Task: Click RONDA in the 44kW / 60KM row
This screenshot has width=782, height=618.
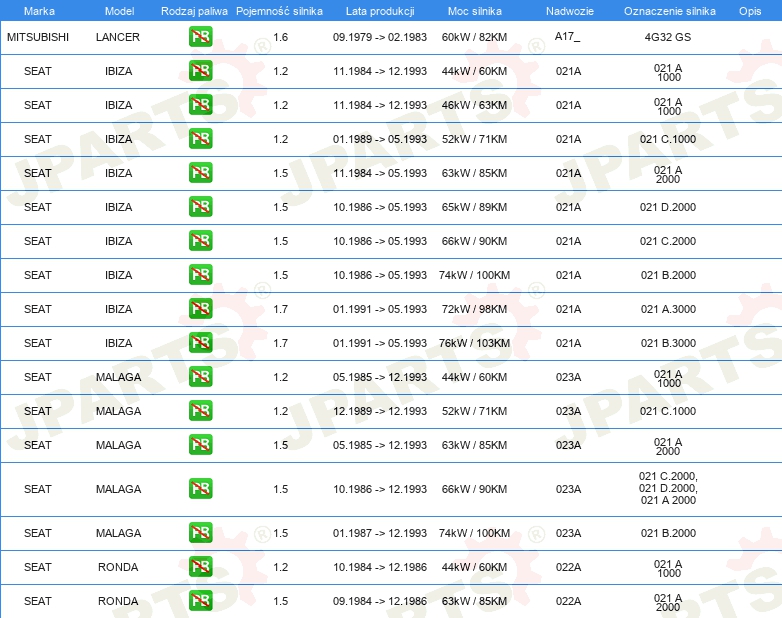Action: [118, 567]
